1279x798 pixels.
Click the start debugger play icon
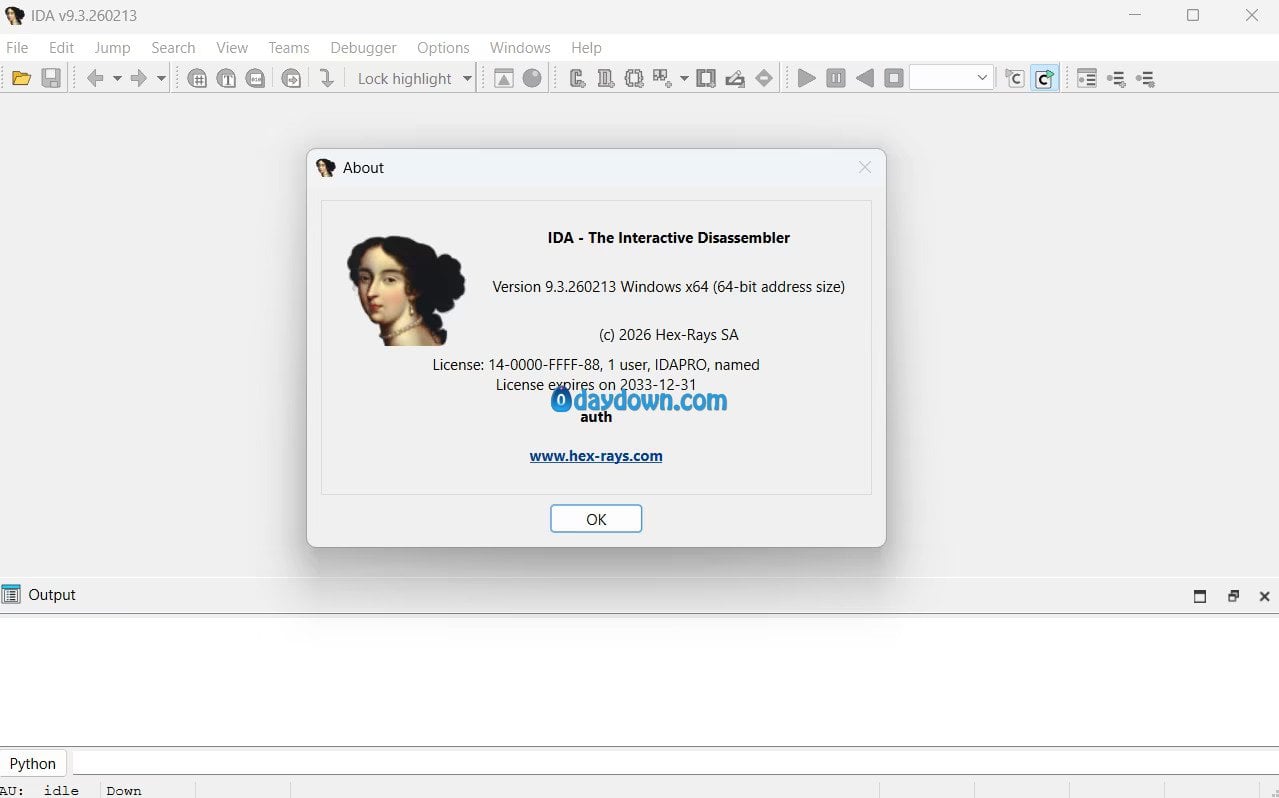806,78
